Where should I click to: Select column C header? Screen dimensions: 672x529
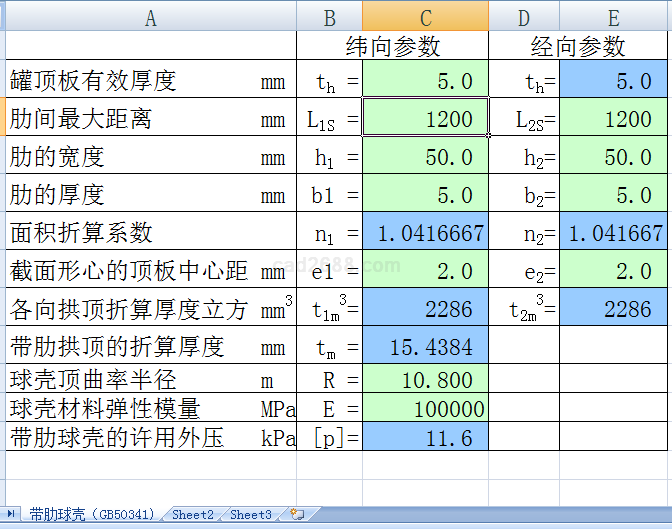[x=425, y=17]
